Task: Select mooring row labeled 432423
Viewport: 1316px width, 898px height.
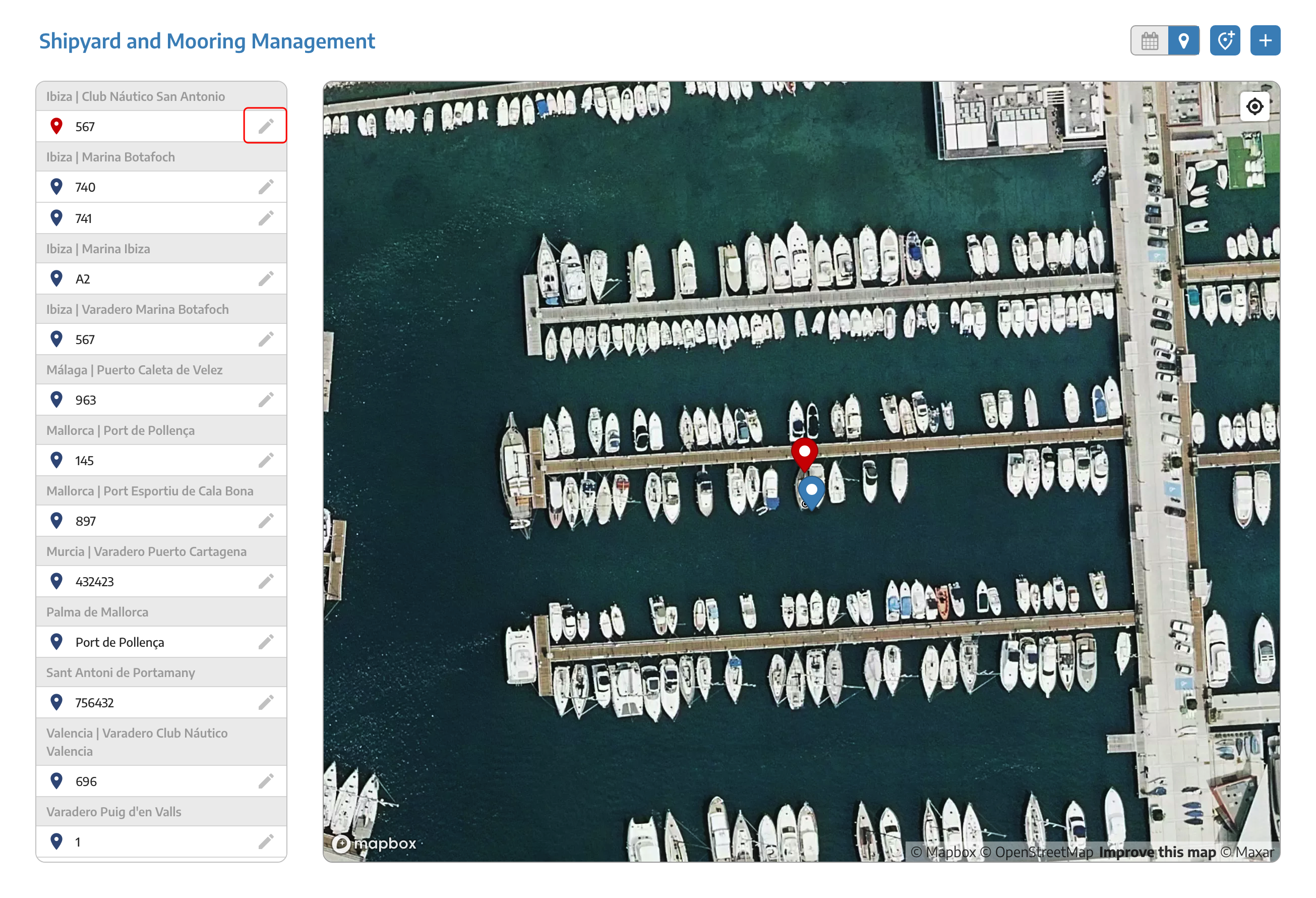Action: [x=161, y=582]
